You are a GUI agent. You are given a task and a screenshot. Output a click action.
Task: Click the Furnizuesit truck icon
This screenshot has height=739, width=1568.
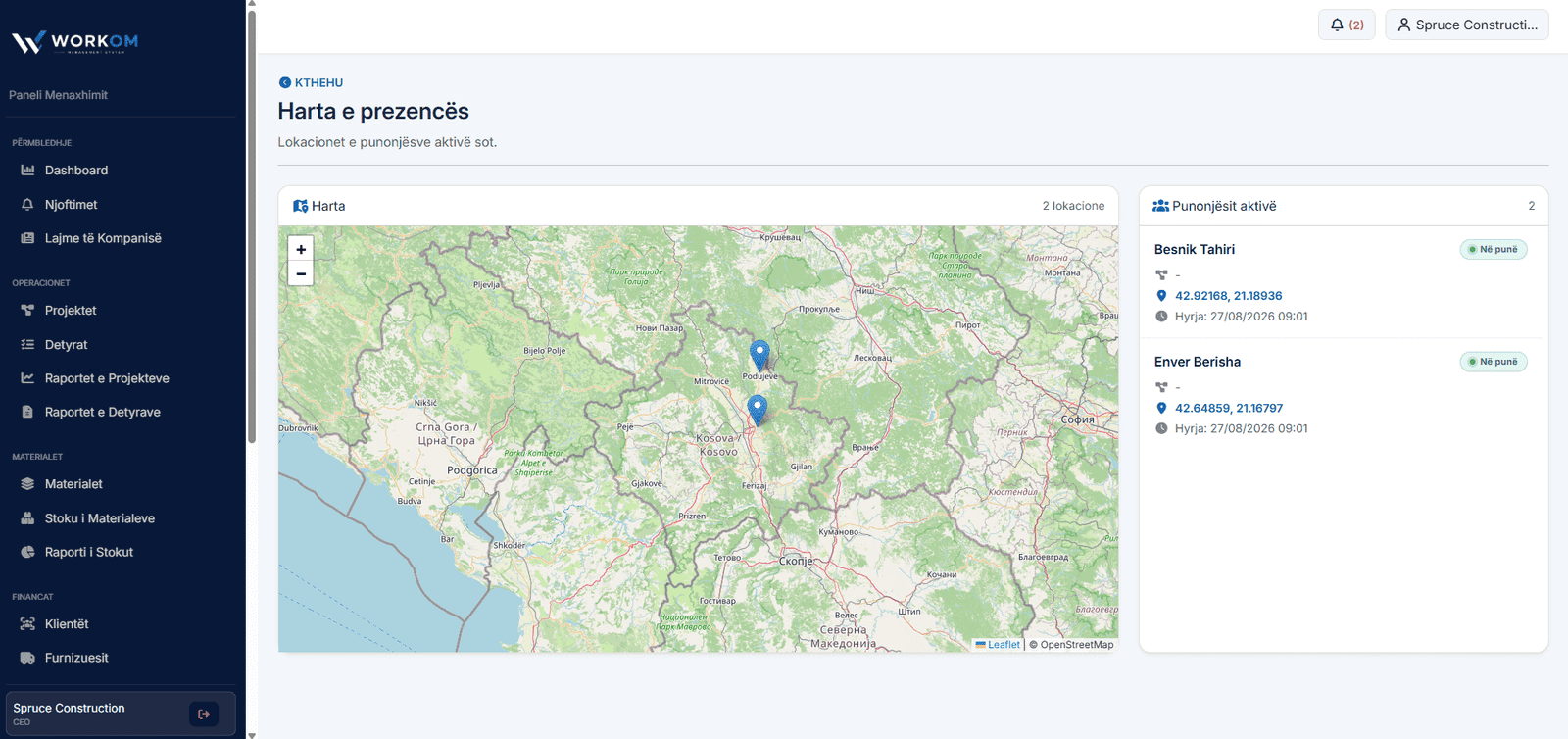click(27, 658)
